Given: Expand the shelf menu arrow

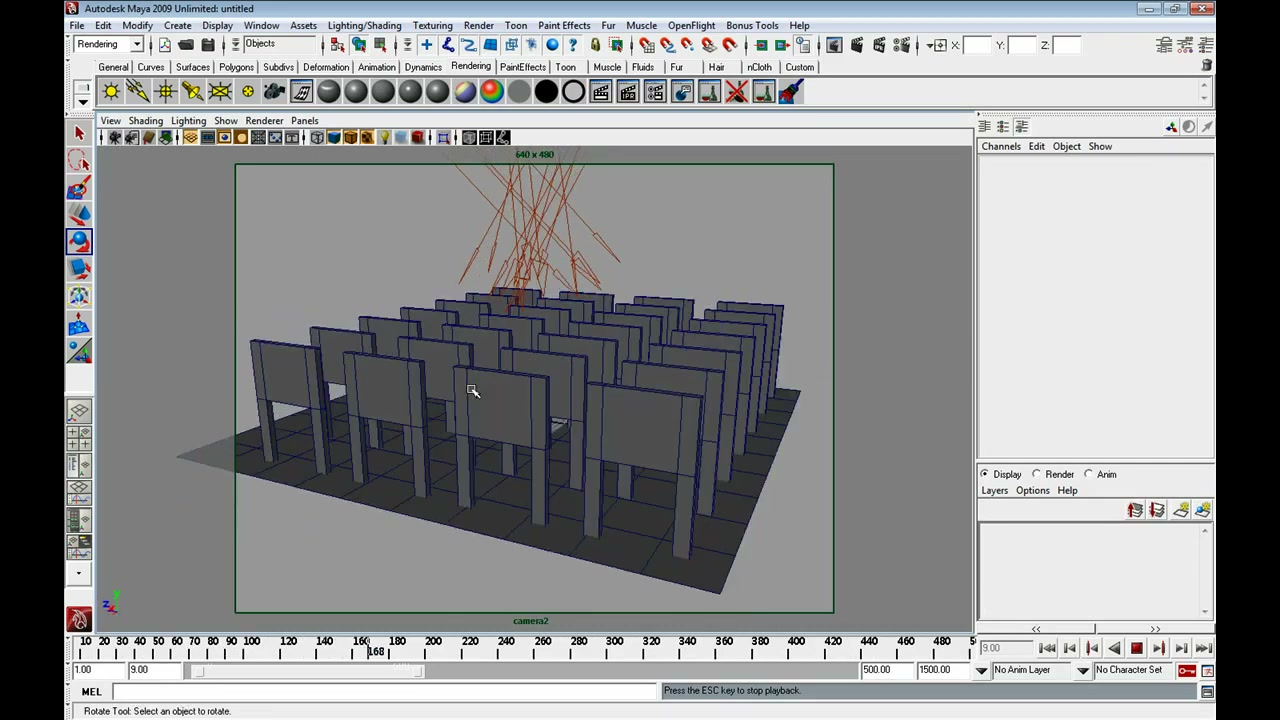Looking at the screenshot, I should pyautogui.click(x=83, y=101).
